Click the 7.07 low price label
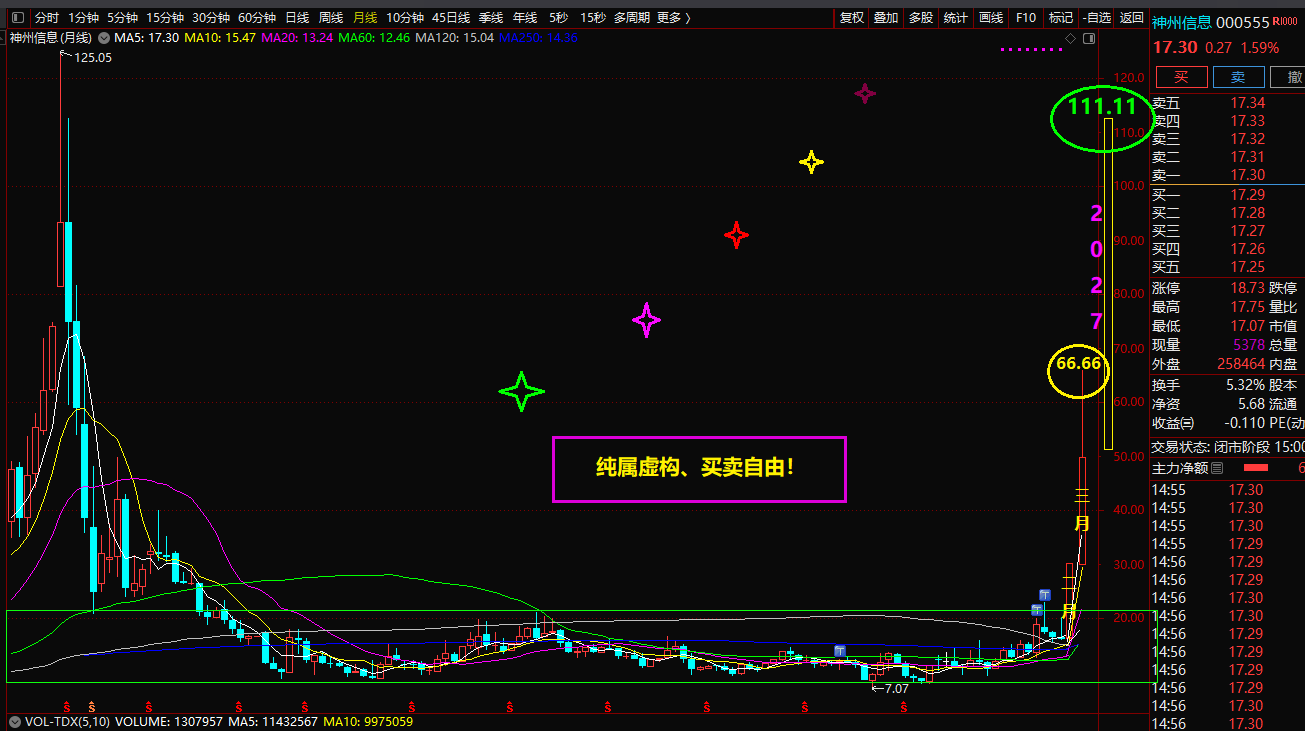The height and width of the screenshot is (731, 1305). pyautogui.click(x=896, y=688)
